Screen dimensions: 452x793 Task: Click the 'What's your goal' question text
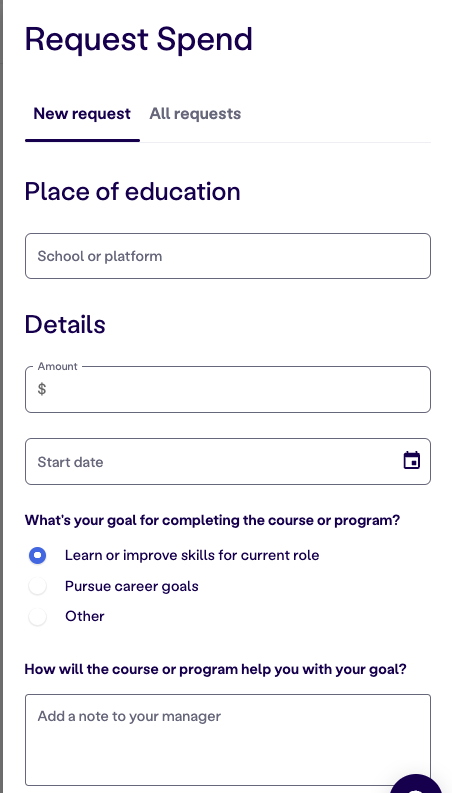tap(212, 520)
